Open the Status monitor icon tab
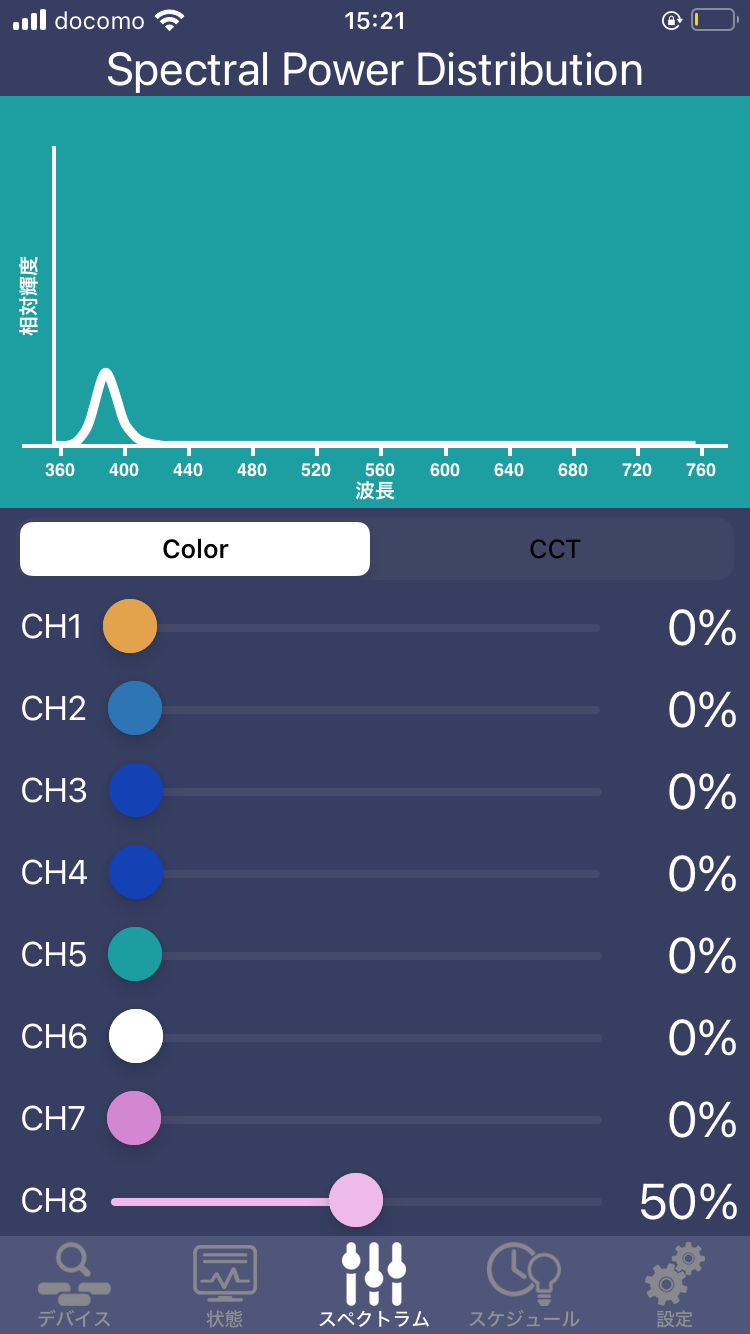750x1334 pixels. pyautogui.click(x=224, y=1273)
